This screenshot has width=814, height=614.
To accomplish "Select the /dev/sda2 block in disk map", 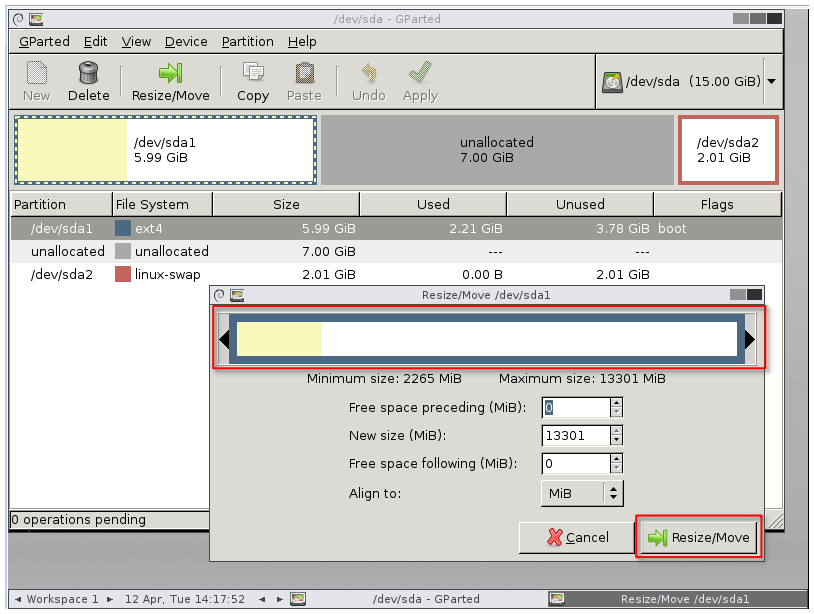I will [728, 150].
